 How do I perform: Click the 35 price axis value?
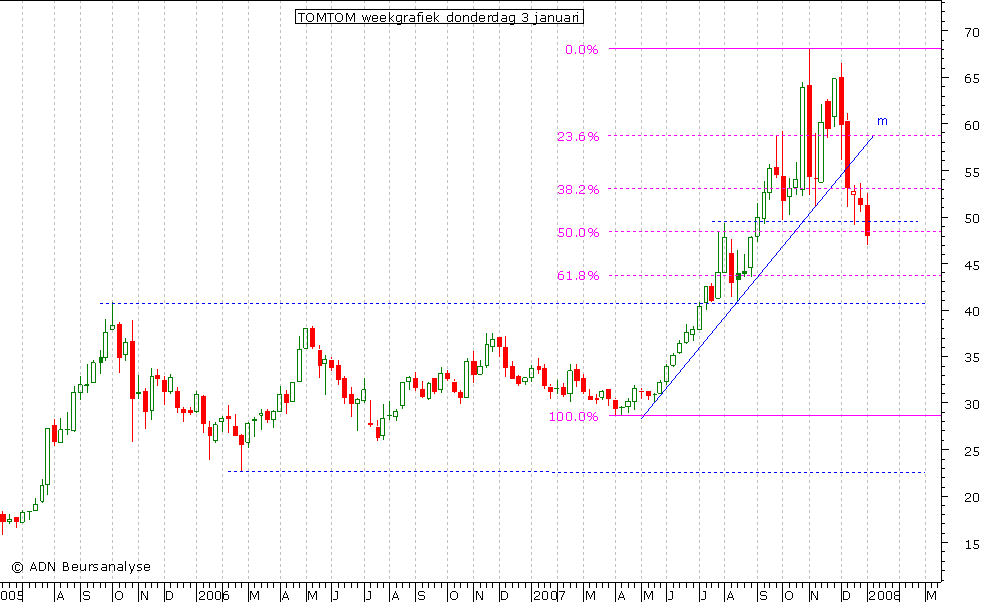[971, 358]
